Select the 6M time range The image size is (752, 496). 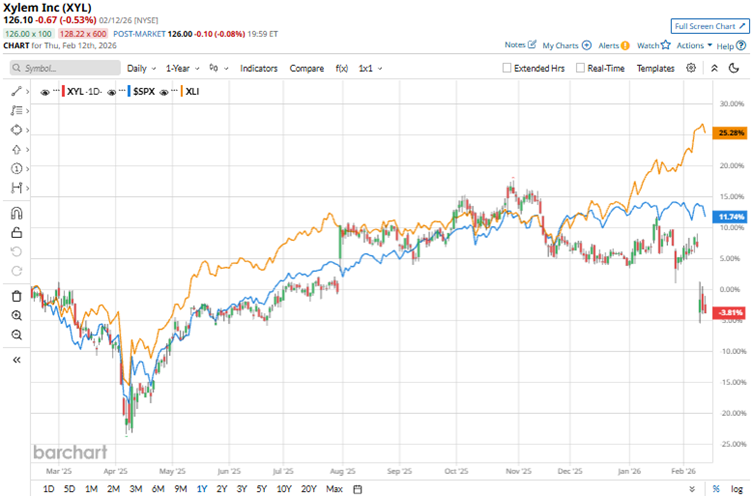158,488
